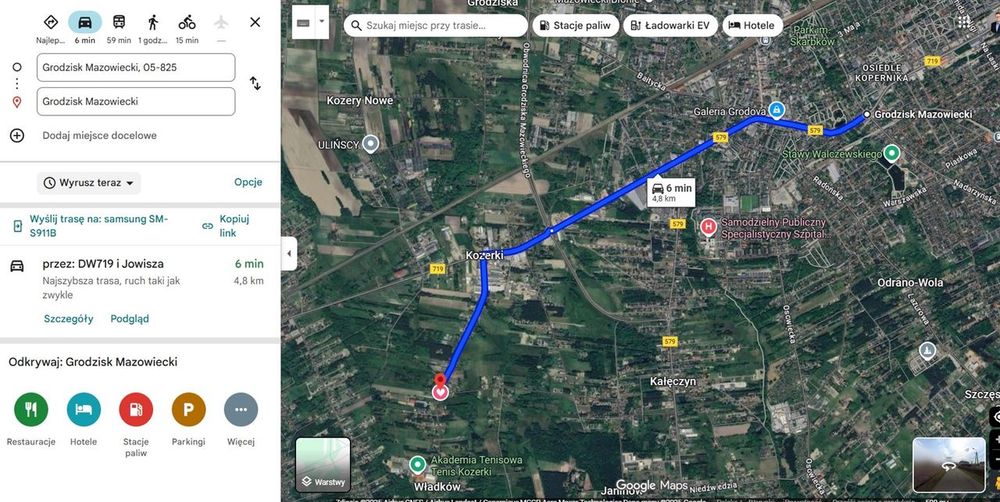Filter by Ładowarki EV along route
The height and width of the screenshot is (502, 1000).
point(670,26)
